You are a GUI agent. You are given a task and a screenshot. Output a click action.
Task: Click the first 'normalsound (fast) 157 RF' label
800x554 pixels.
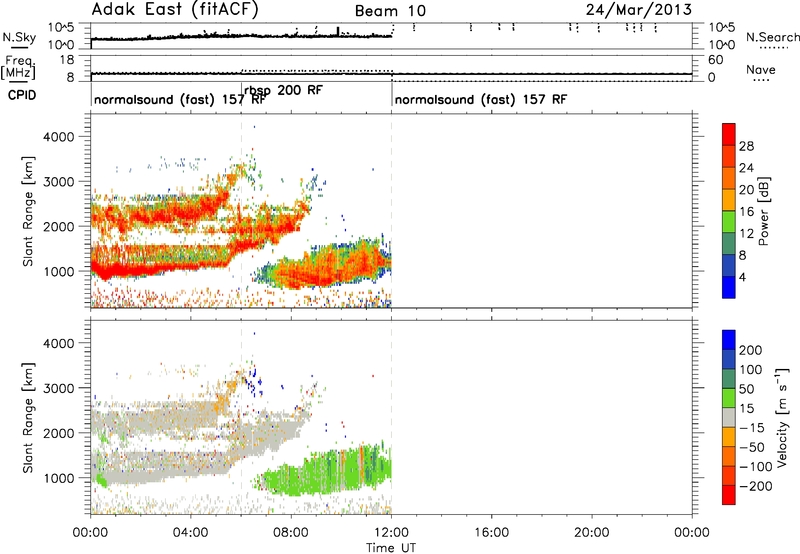[180, 99]
